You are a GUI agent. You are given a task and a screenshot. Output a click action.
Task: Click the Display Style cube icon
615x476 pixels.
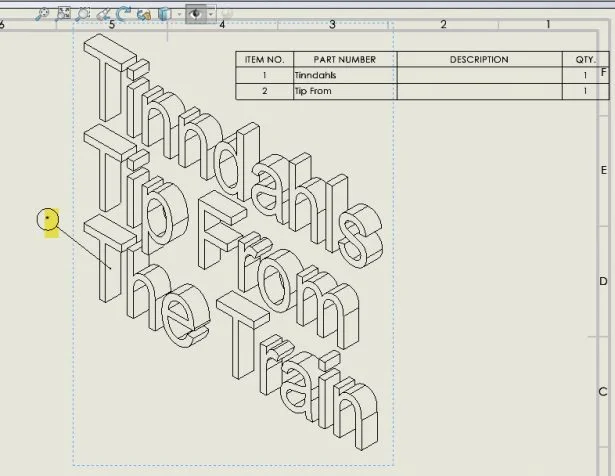tap(165, 14)
